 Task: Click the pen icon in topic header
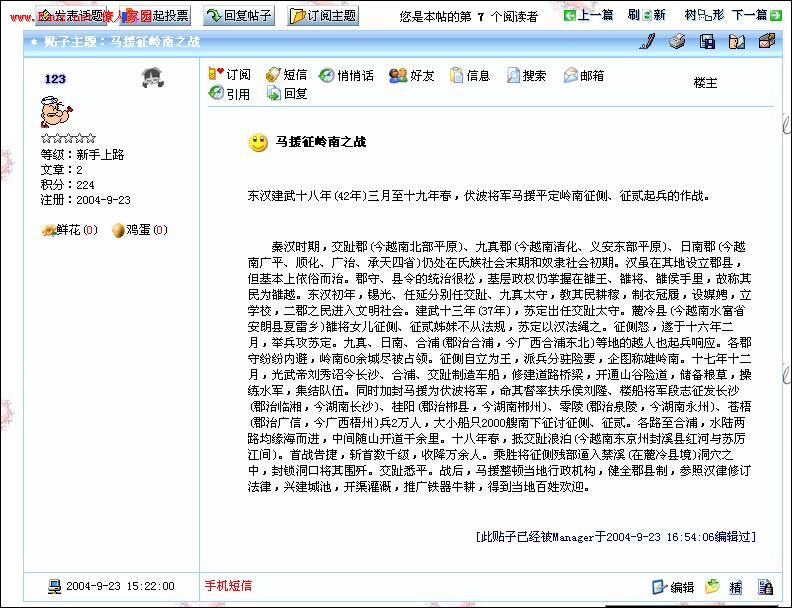647,42
